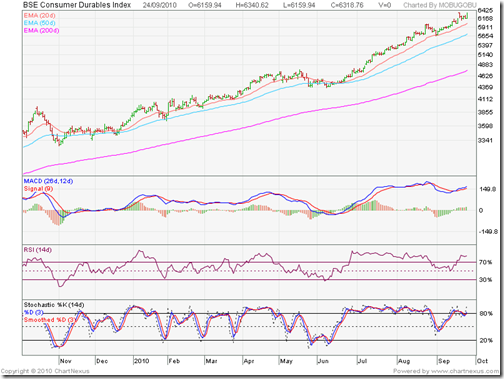Click the open value O=6159.94
The image size is (504, 379).
[x=205, y=5]
